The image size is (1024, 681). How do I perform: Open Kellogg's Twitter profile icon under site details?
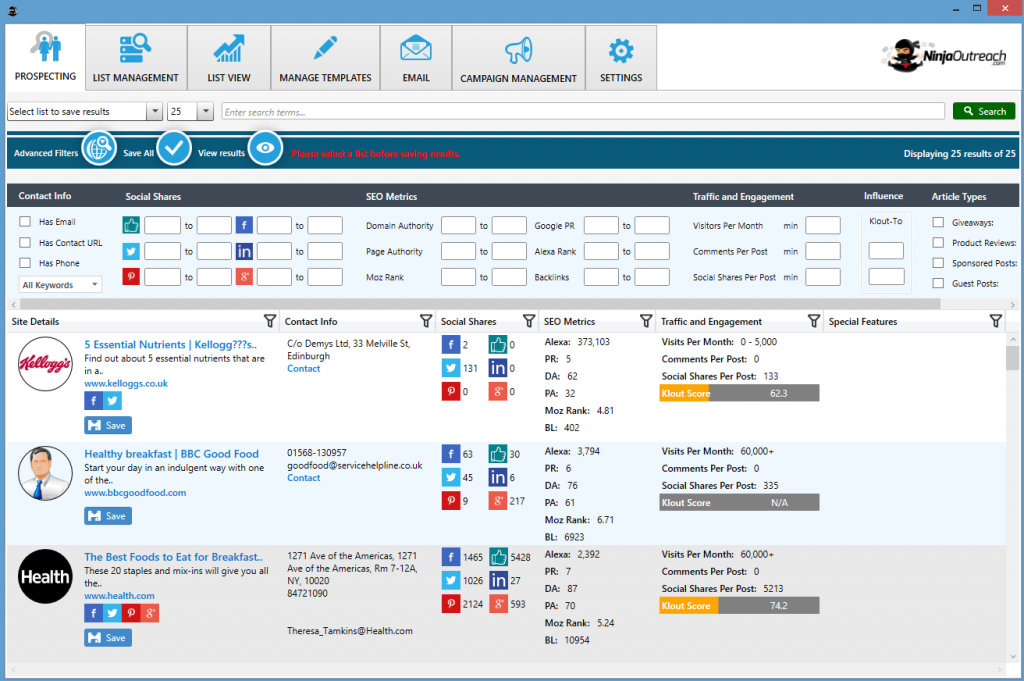[112, 401]
